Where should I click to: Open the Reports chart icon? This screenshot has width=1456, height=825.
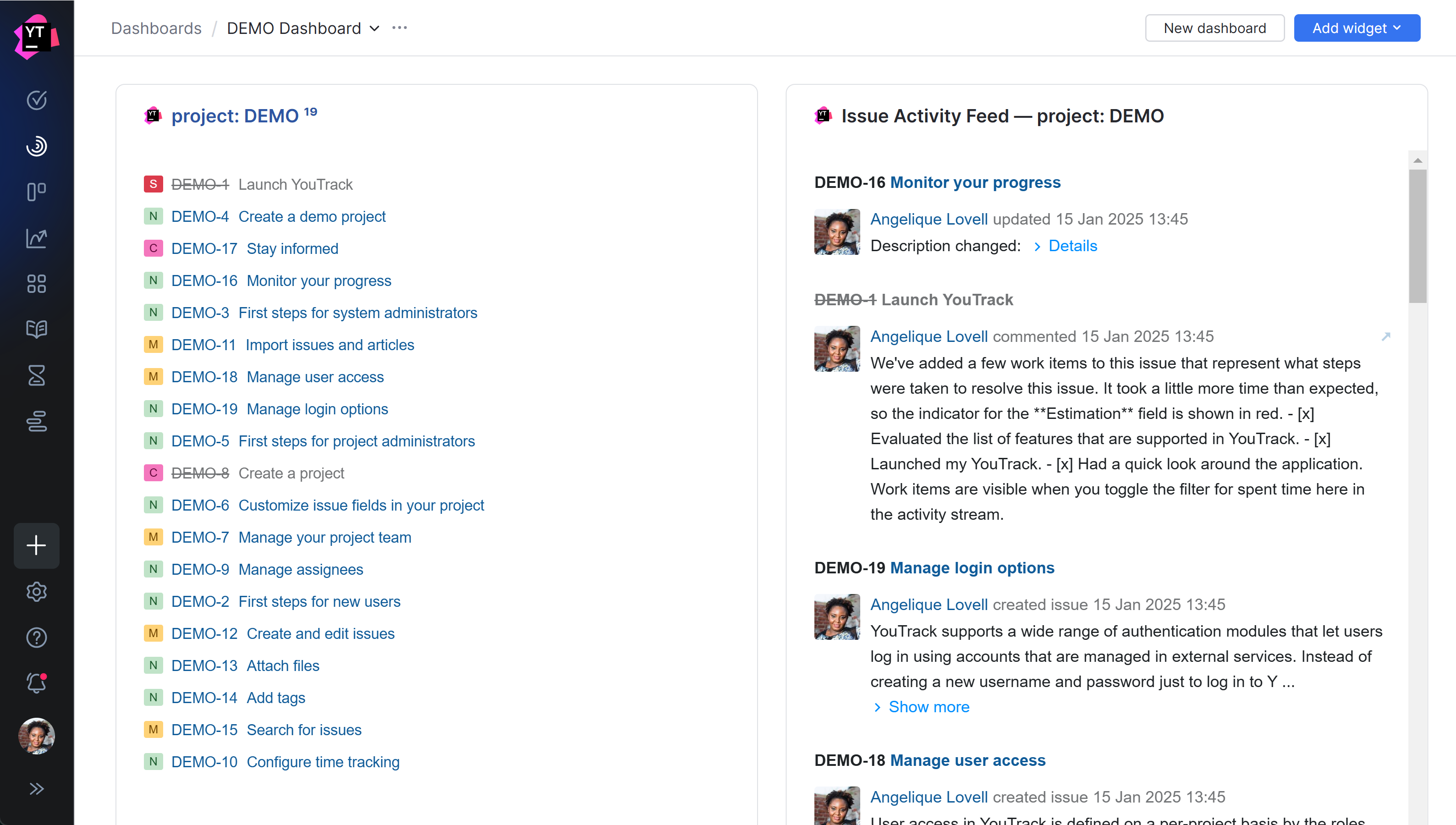coord(37,238)
